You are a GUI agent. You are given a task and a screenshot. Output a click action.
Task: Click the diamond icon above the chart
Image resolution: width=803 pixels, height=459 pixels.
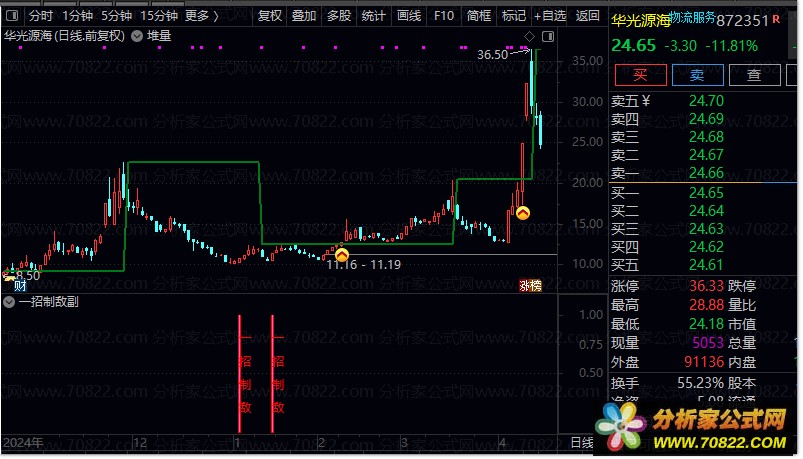tap(530, 36)
